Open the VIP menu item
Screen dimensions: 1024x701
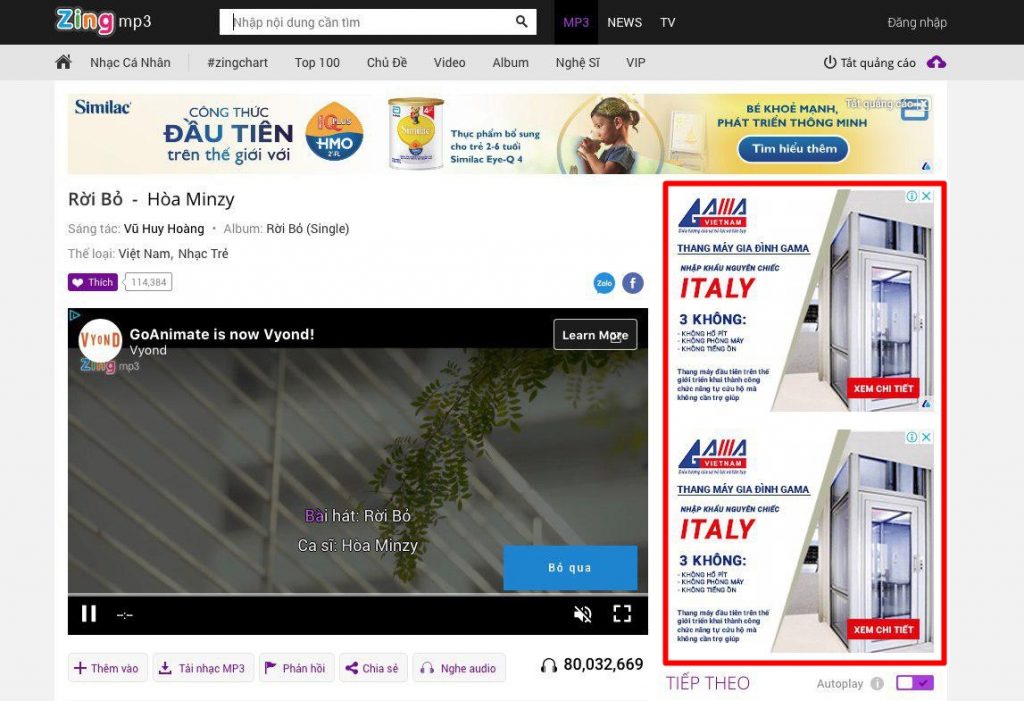(635, 63)
